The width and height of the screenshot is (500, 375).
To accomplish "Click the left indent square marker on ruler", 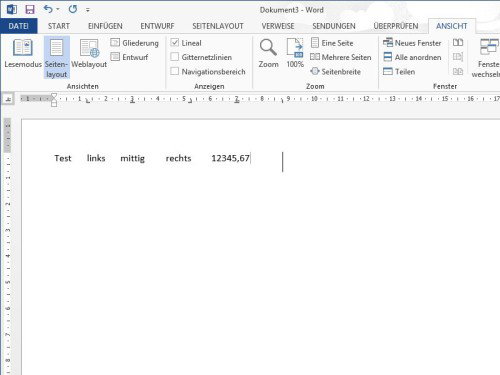I will pyautogui.click(x=54, y=104).
